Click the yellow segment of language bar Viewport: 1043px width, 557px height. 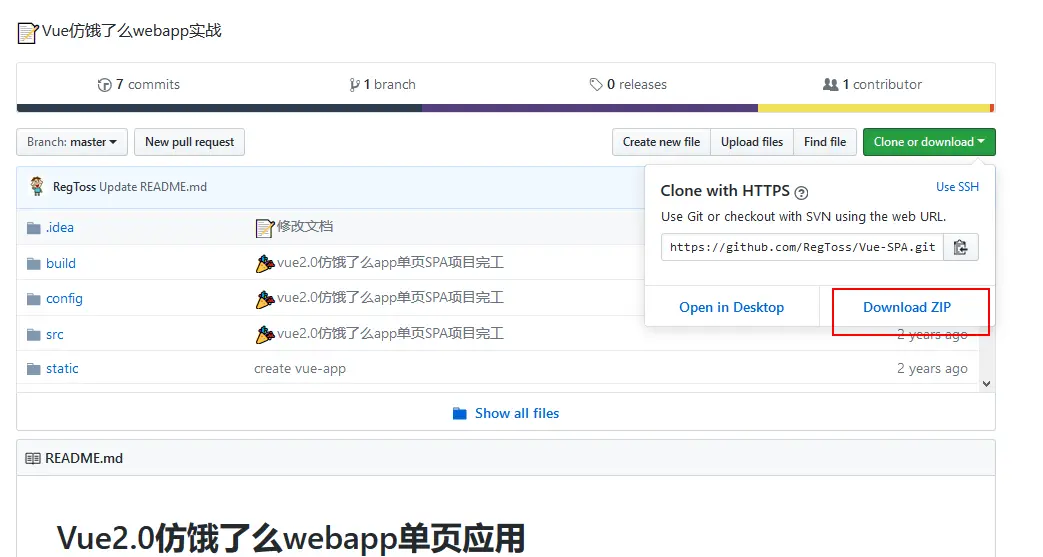coord(874,108)
